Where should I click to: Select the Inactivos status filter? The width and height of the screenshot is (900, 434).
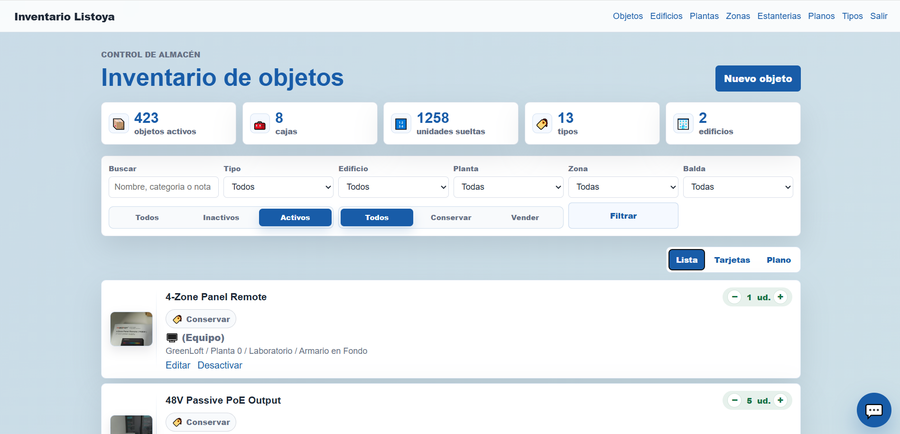coord(221,218)
